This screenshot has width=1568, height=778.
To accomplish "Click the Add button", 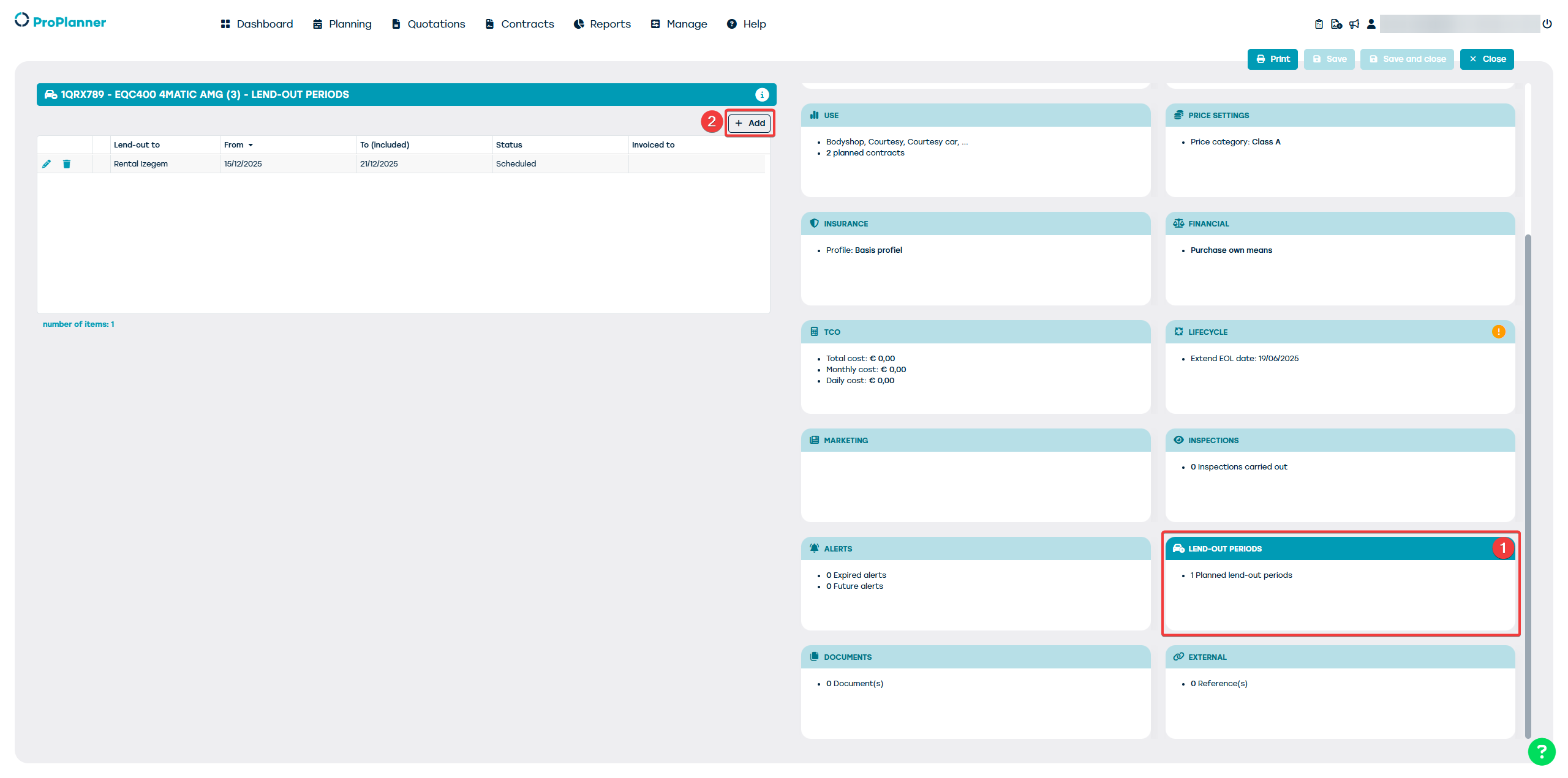I will click(750, 123).
